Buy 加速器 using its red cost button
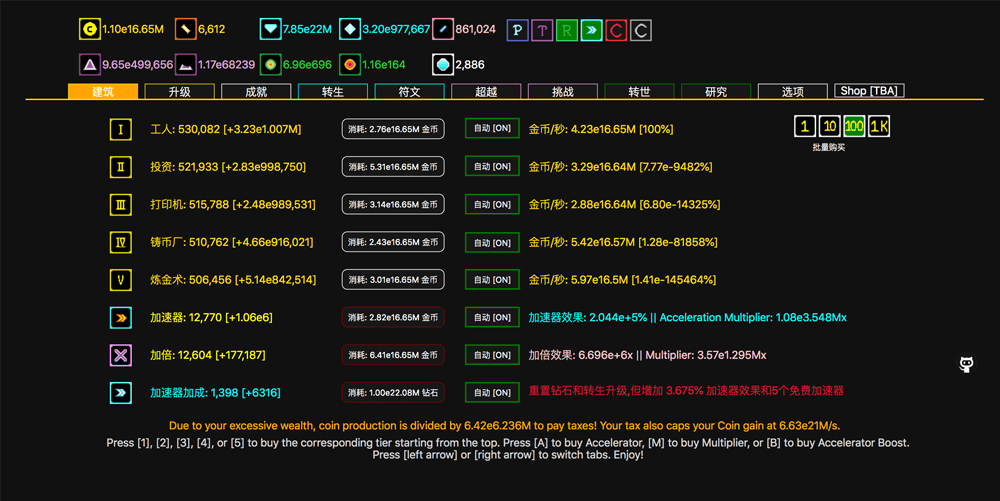1000x501 pixels. [393, 318]
